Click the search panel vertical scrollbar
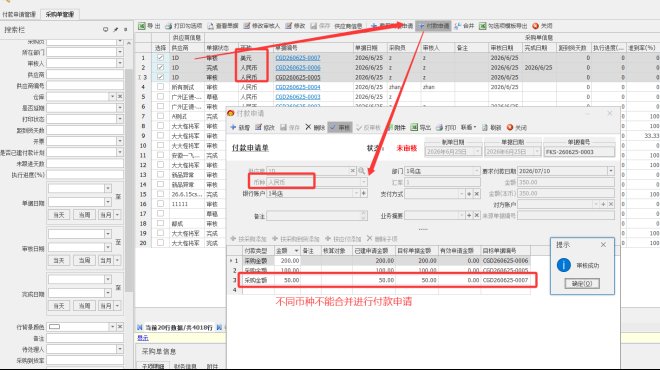 click(128, 181)
